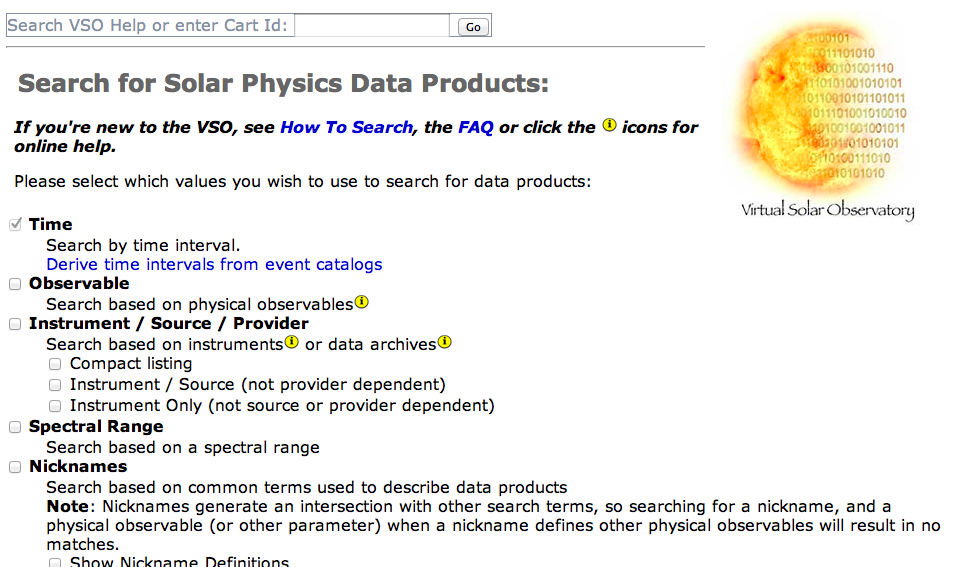Click the help icon beside 'physical observables'
The width and height of the screenshot is (956, 567).
tap(362, 302)
